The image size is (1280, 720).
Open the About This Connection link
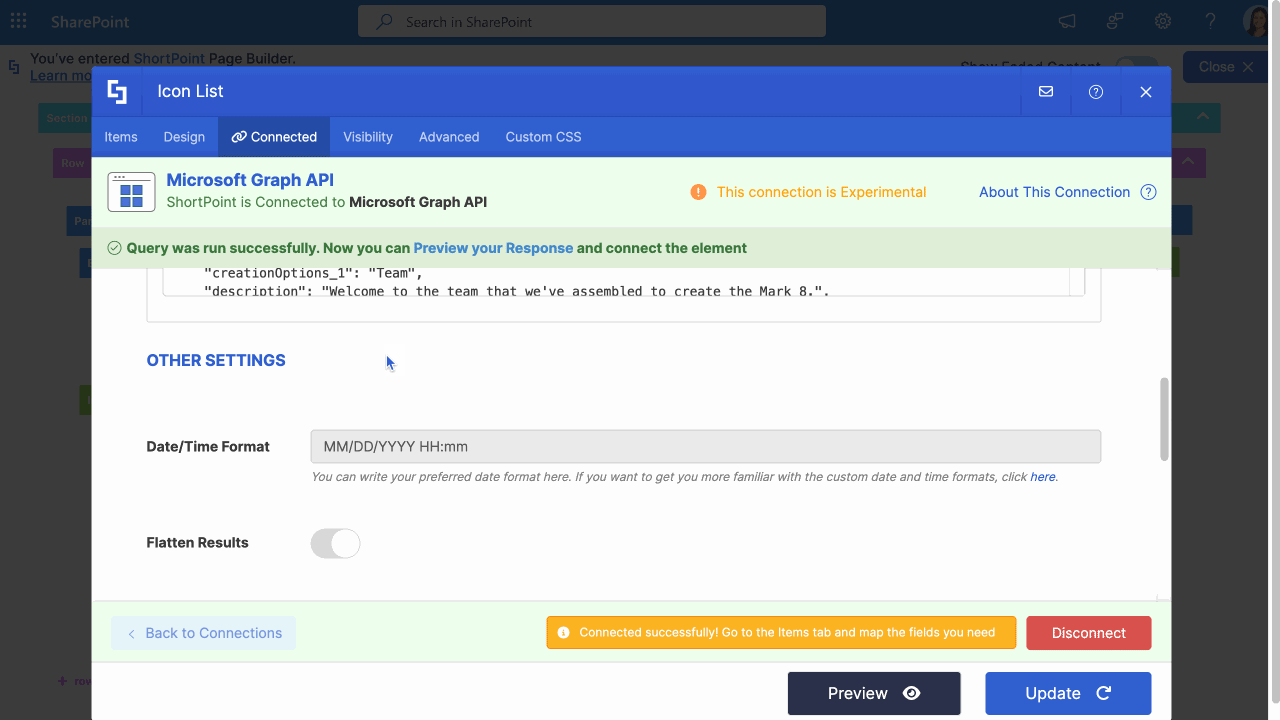coord(1054,192)
